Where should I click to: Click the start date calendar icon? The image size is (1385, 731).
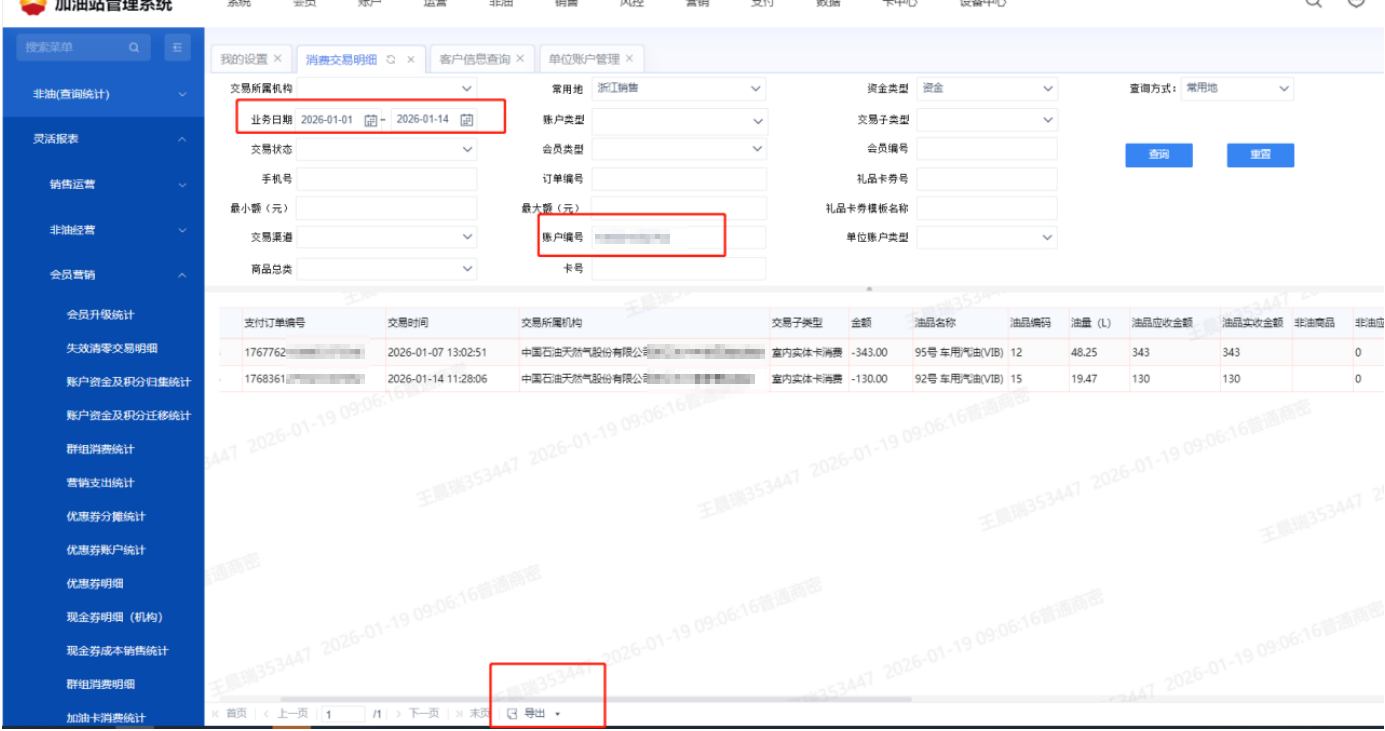[x=371, y=120]
